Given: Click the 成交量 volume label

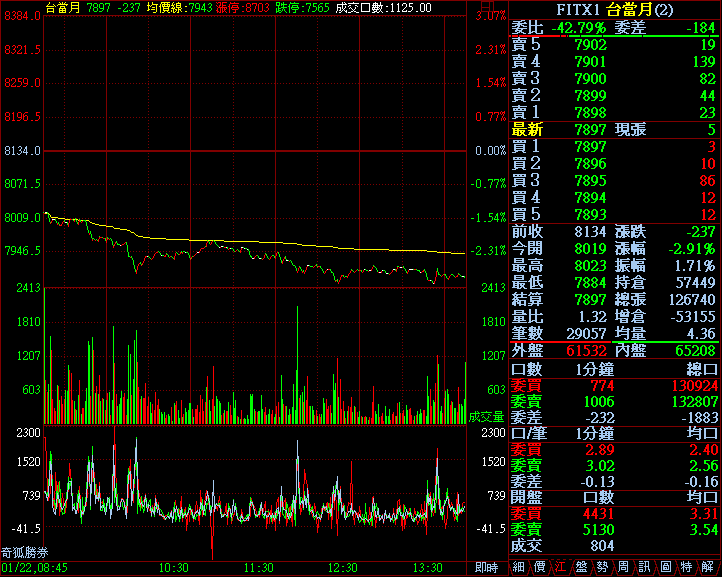Looking at the screenshot, I should pyautogui.click(x=486, y=417).
